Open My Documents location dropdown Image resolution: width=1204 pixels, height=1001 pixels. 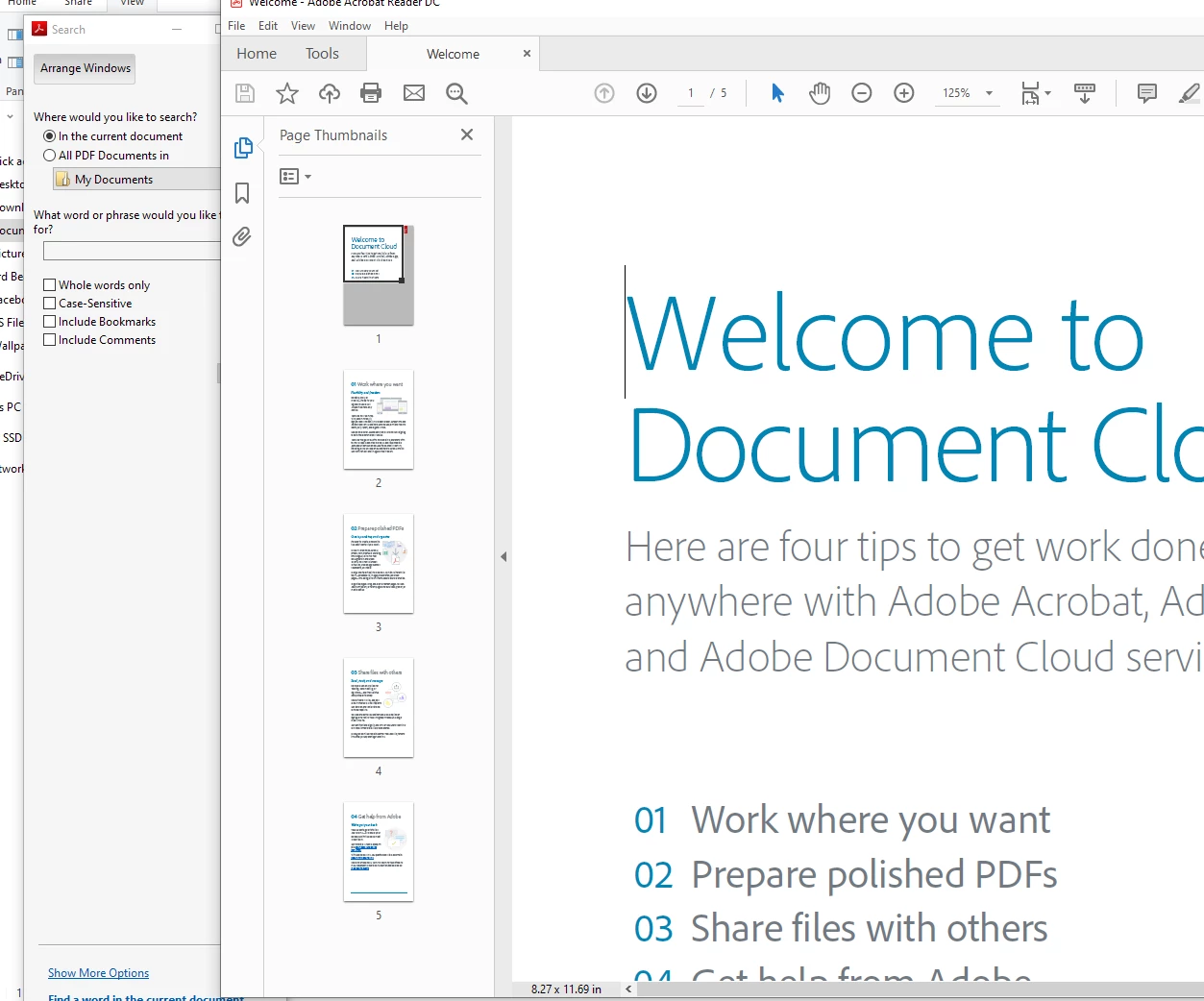click(137, 180)
